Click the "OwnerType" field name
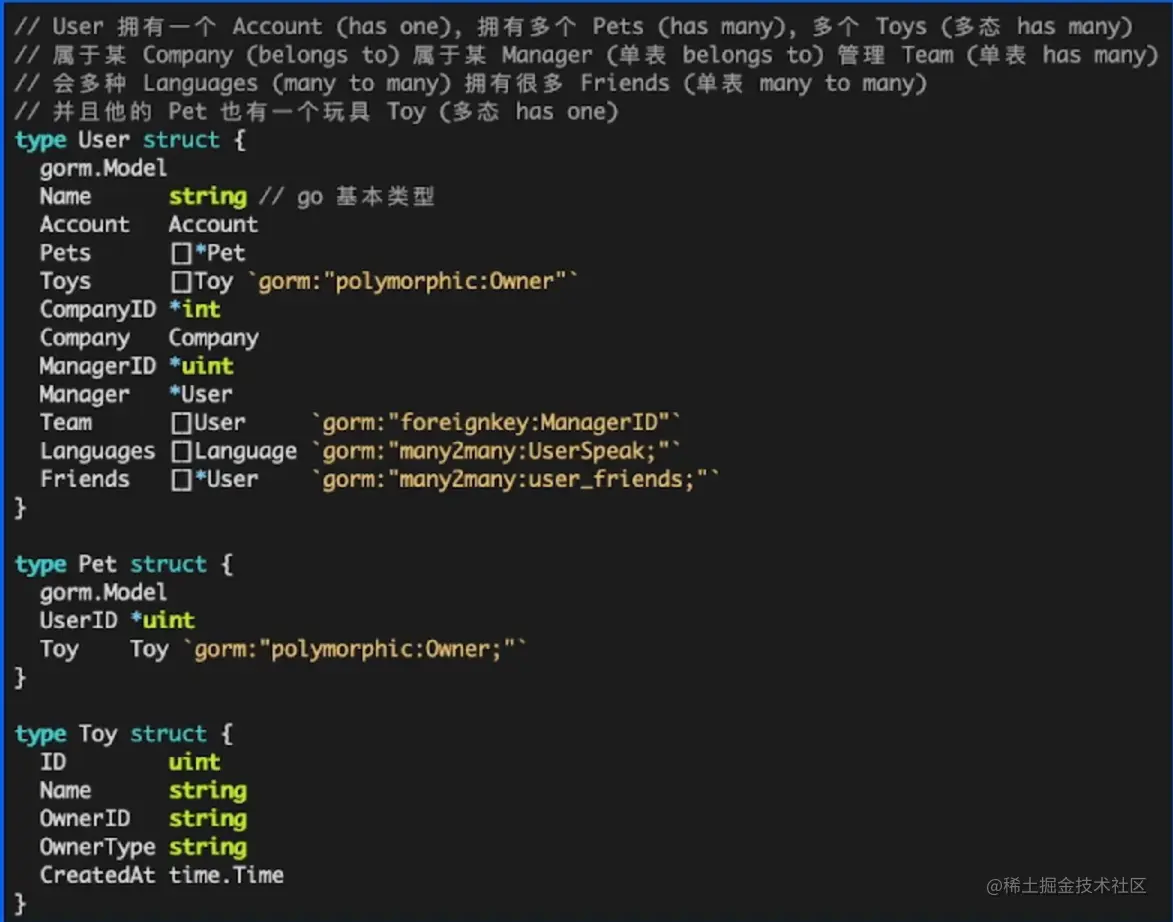Image resolution: width=1173 pixels, height=922 pixels. point(97,847)
